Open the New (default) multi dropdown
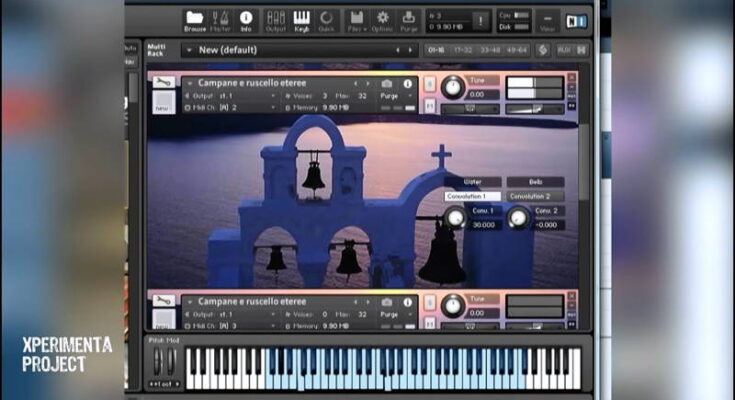 pyautogui.click(x=188, y=50)
